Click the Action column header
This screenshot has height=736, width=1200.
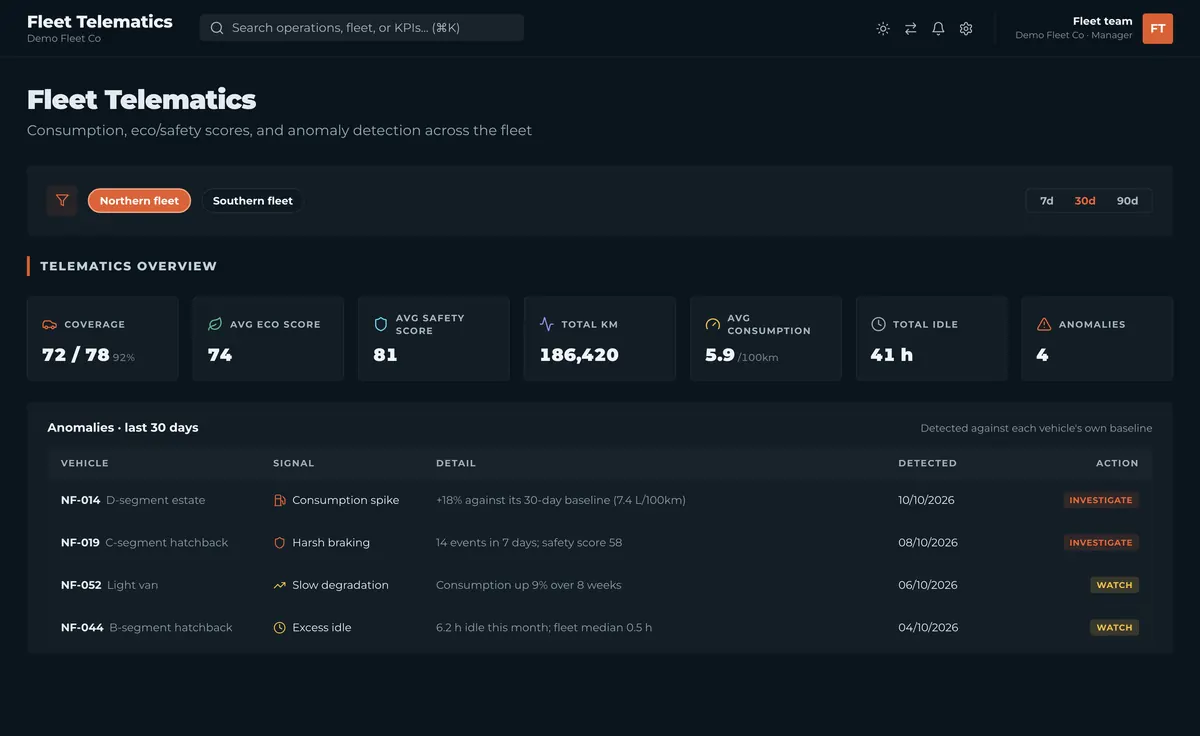(1117, 463)
